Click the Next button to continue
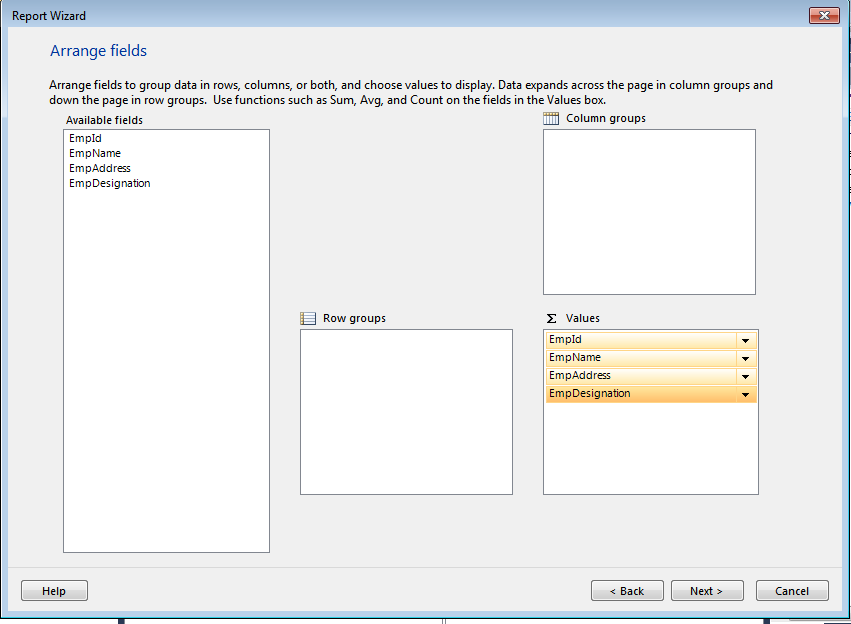 707,590
